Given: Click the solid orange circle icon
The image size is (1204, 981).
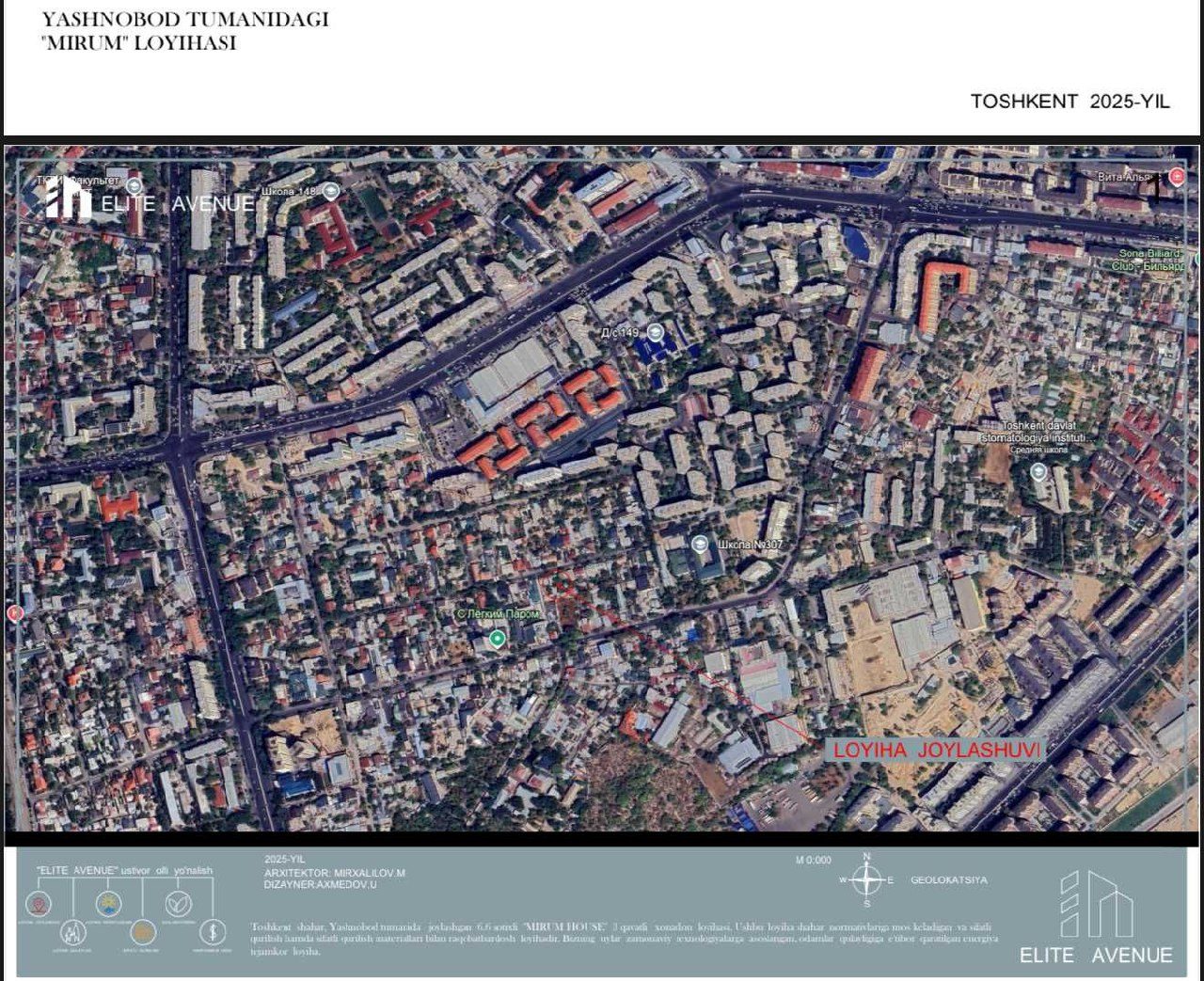Looking at the screenshot, I should pos(143,932).
